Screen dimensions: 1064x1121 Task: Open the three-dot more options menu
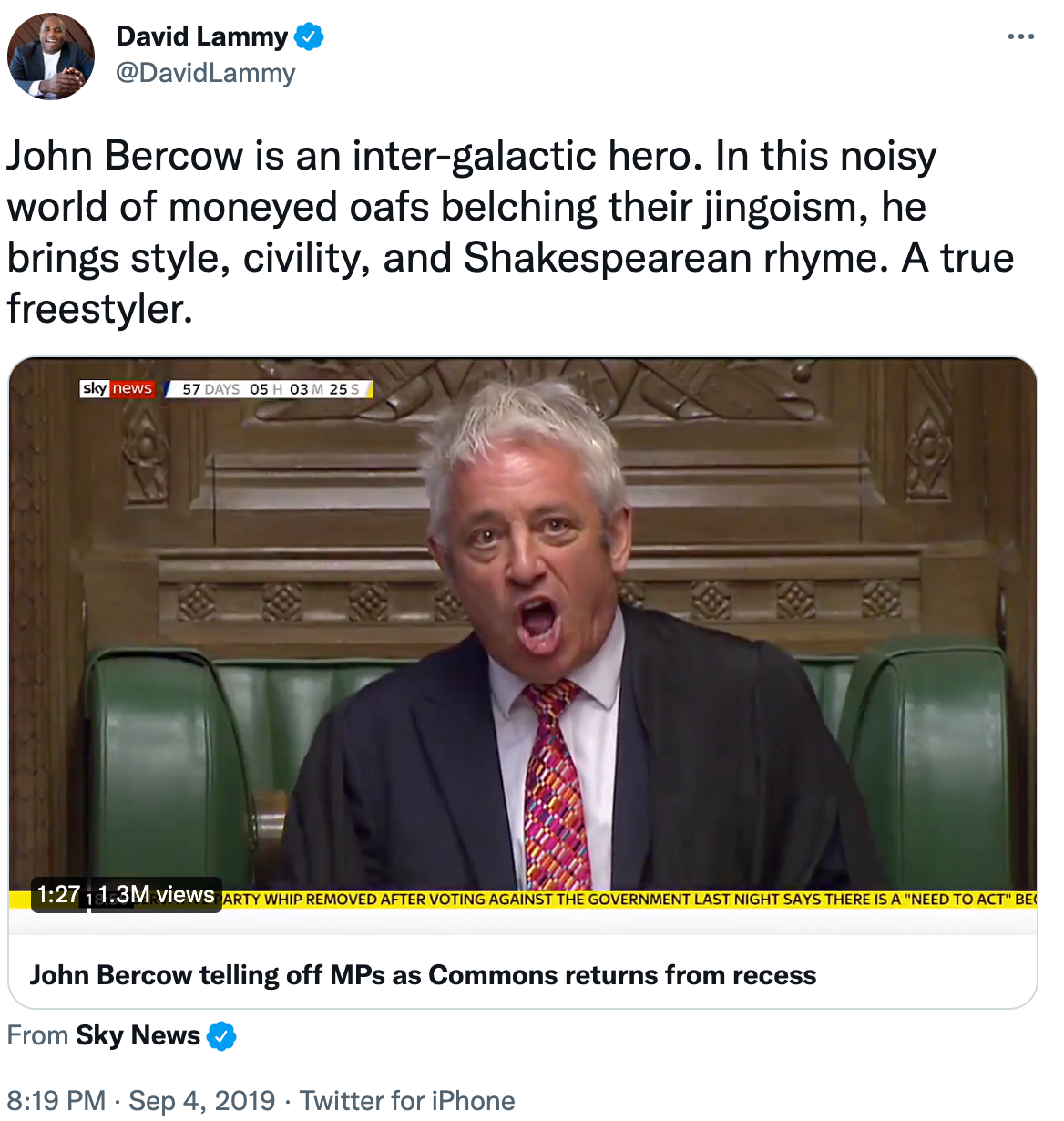(1020, 37)
